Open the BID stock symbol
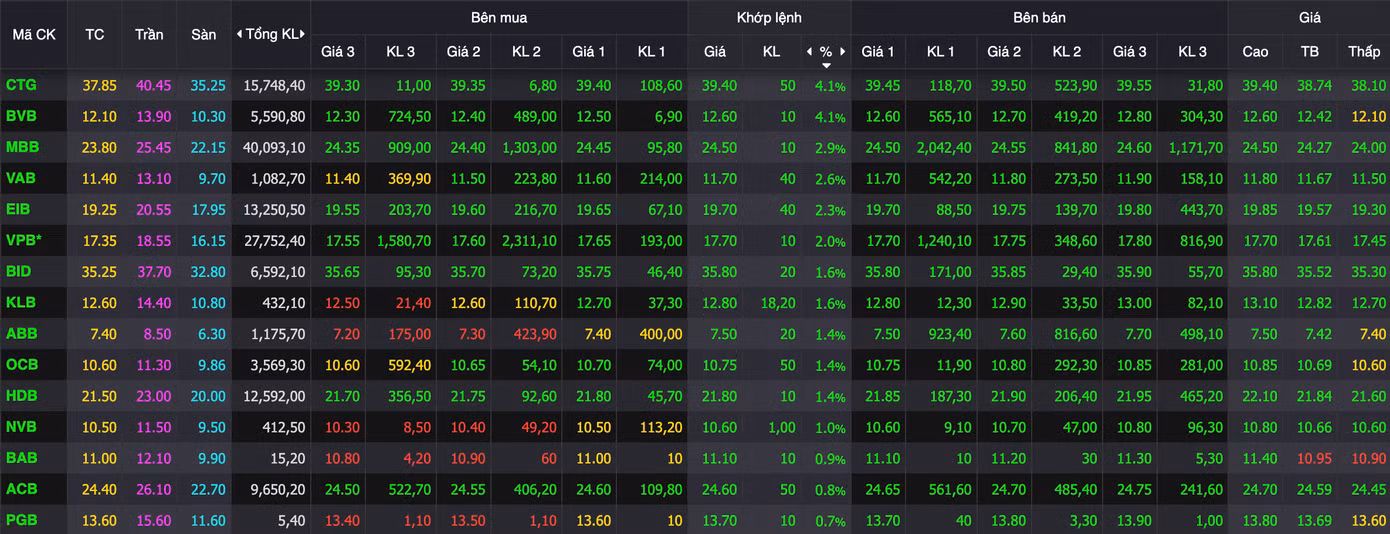This screenshot has width=1390, height=534. (x=19, y=271)
